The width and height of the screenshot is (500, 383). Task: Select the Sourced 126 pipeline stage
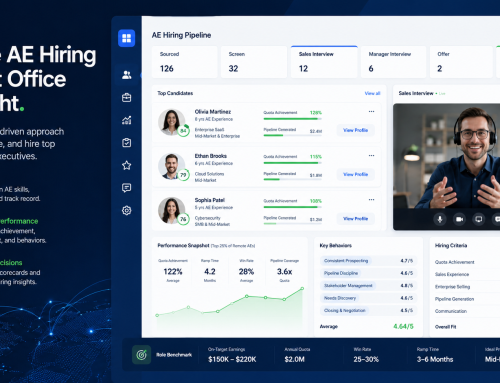pyautogui.click(x=185, y=62)
